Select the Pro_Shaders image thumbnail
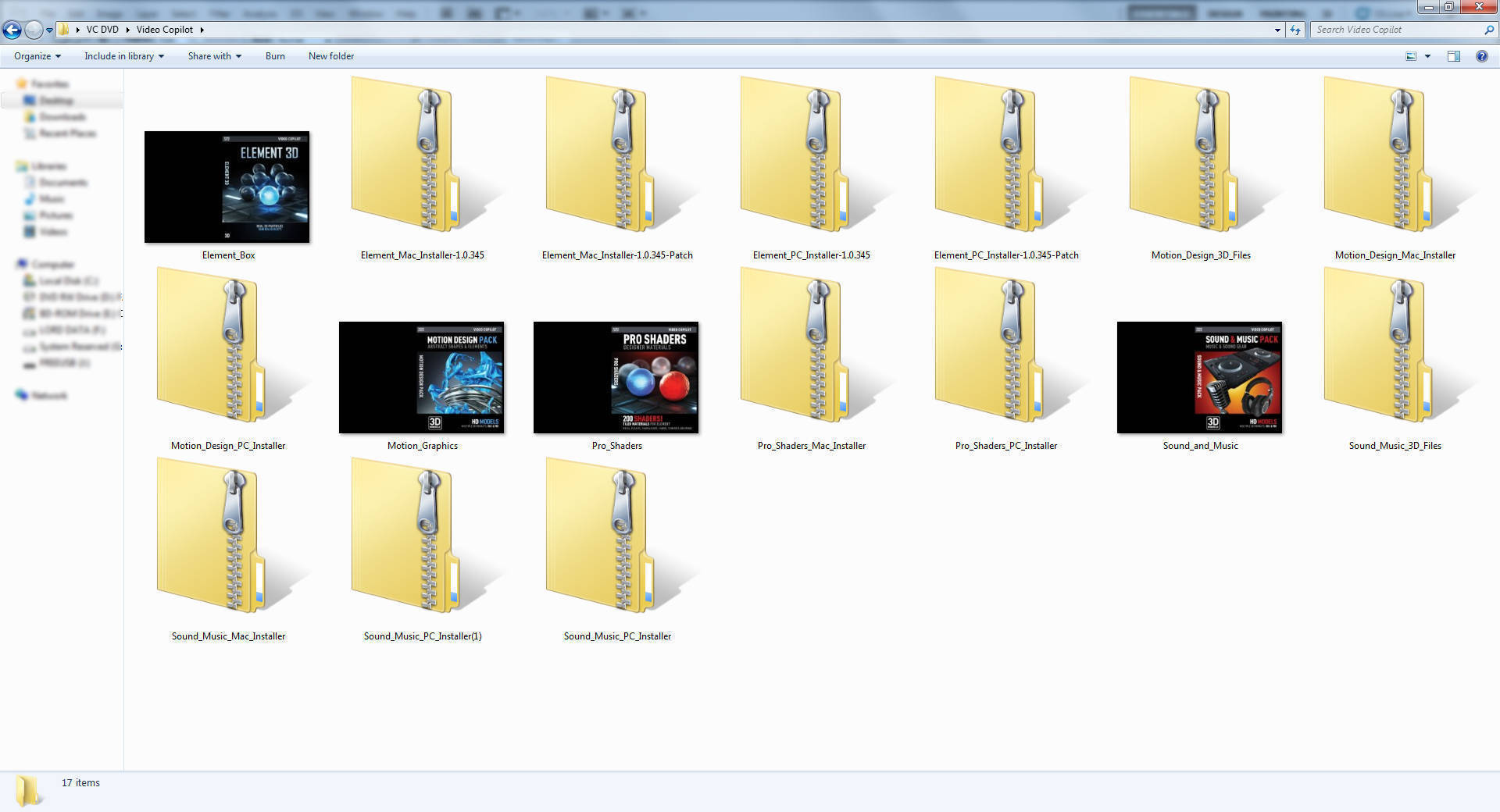 pos(616,377)
